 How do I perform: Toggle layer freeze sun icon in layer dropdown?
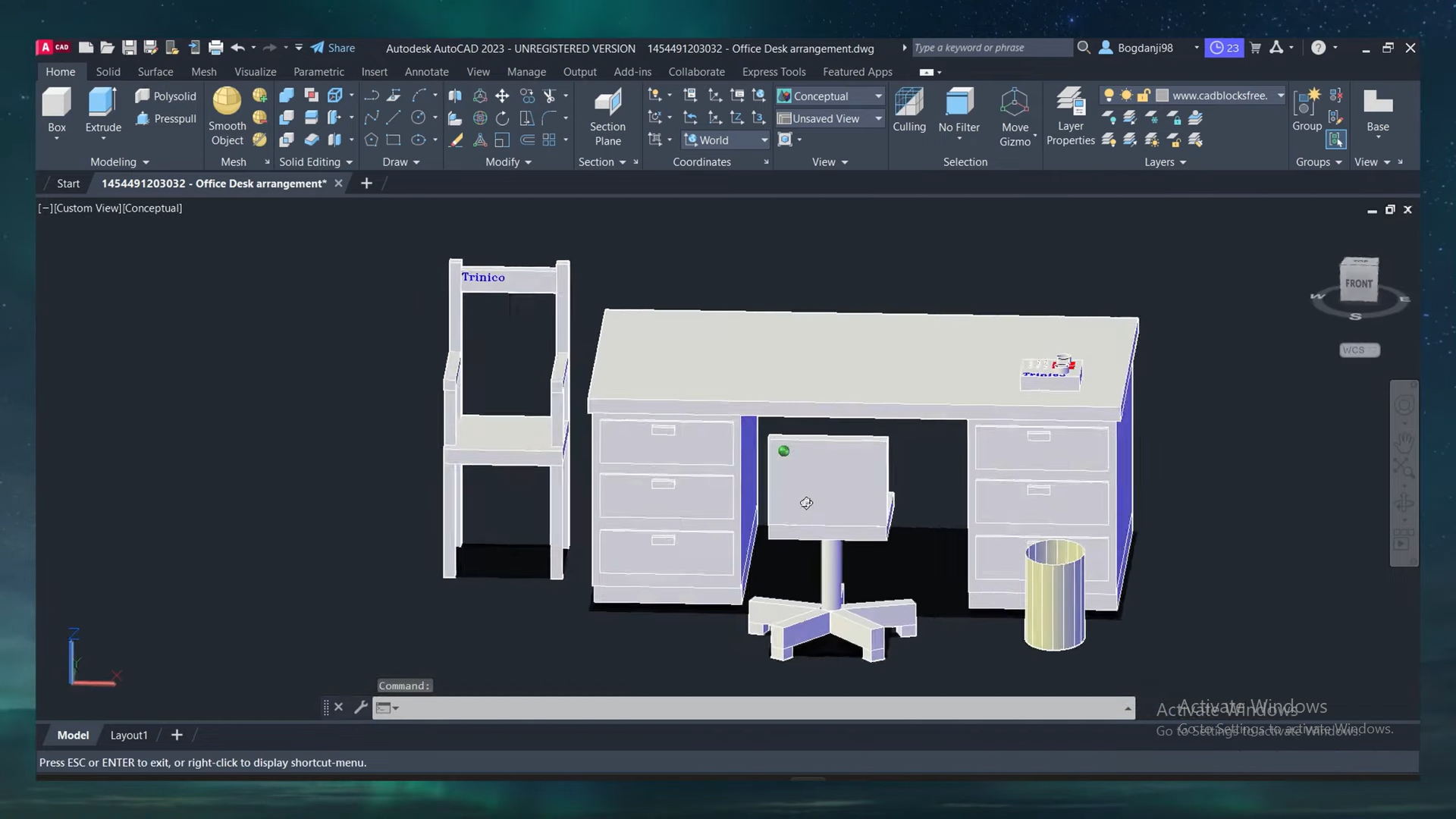click(x=1126, y=96)
